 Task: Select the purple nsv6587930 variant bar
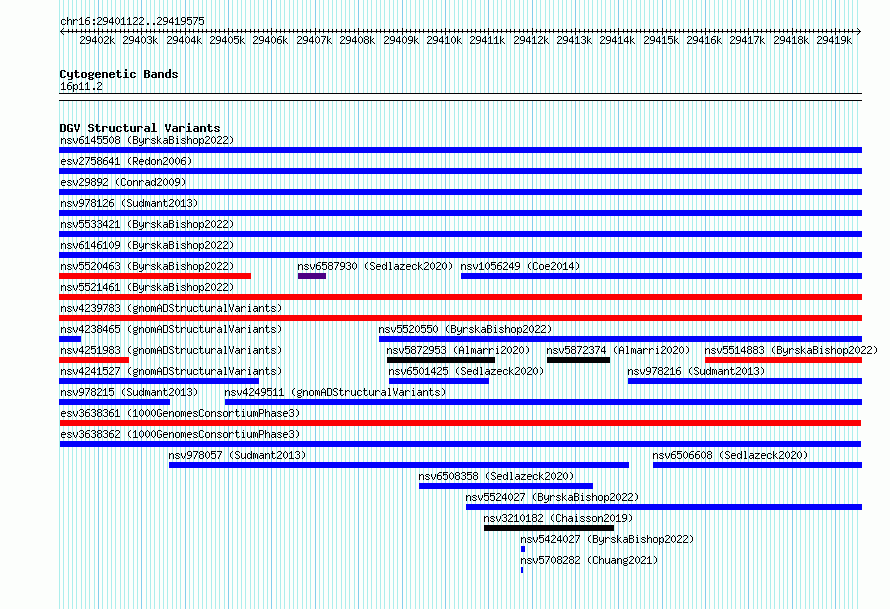point(312,276)
